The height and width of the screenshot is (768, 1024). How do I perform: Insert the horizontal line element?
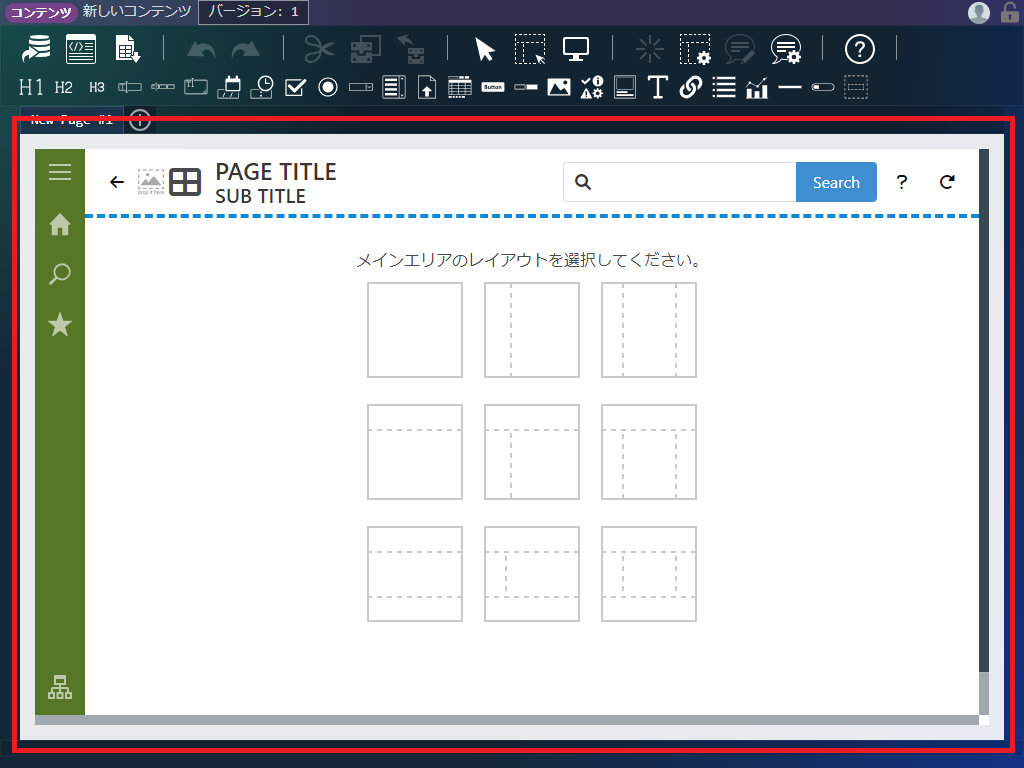(790, 87)
